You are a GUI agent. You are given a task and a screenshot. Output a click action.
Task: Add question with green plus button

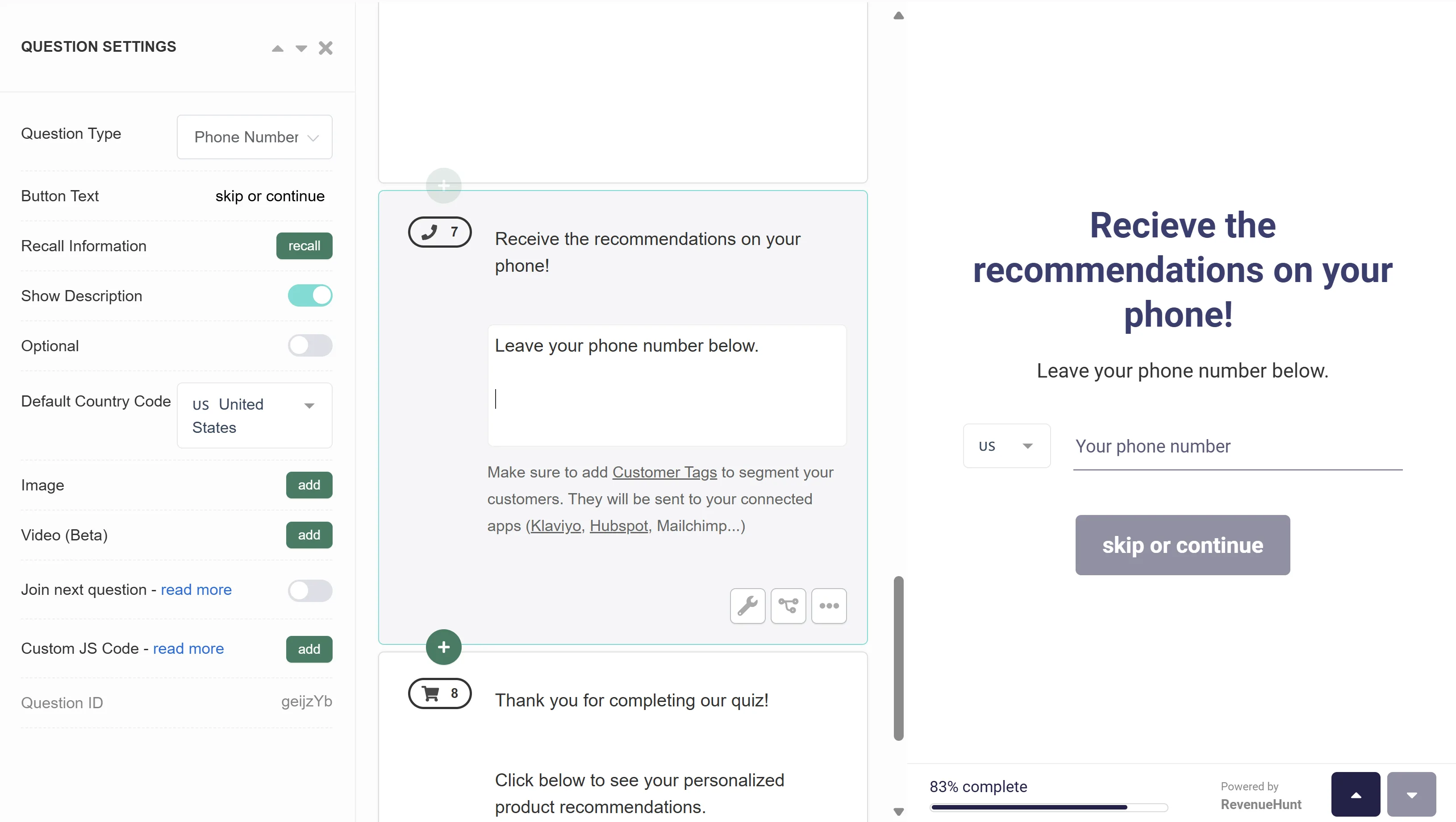tap(444, 647)
